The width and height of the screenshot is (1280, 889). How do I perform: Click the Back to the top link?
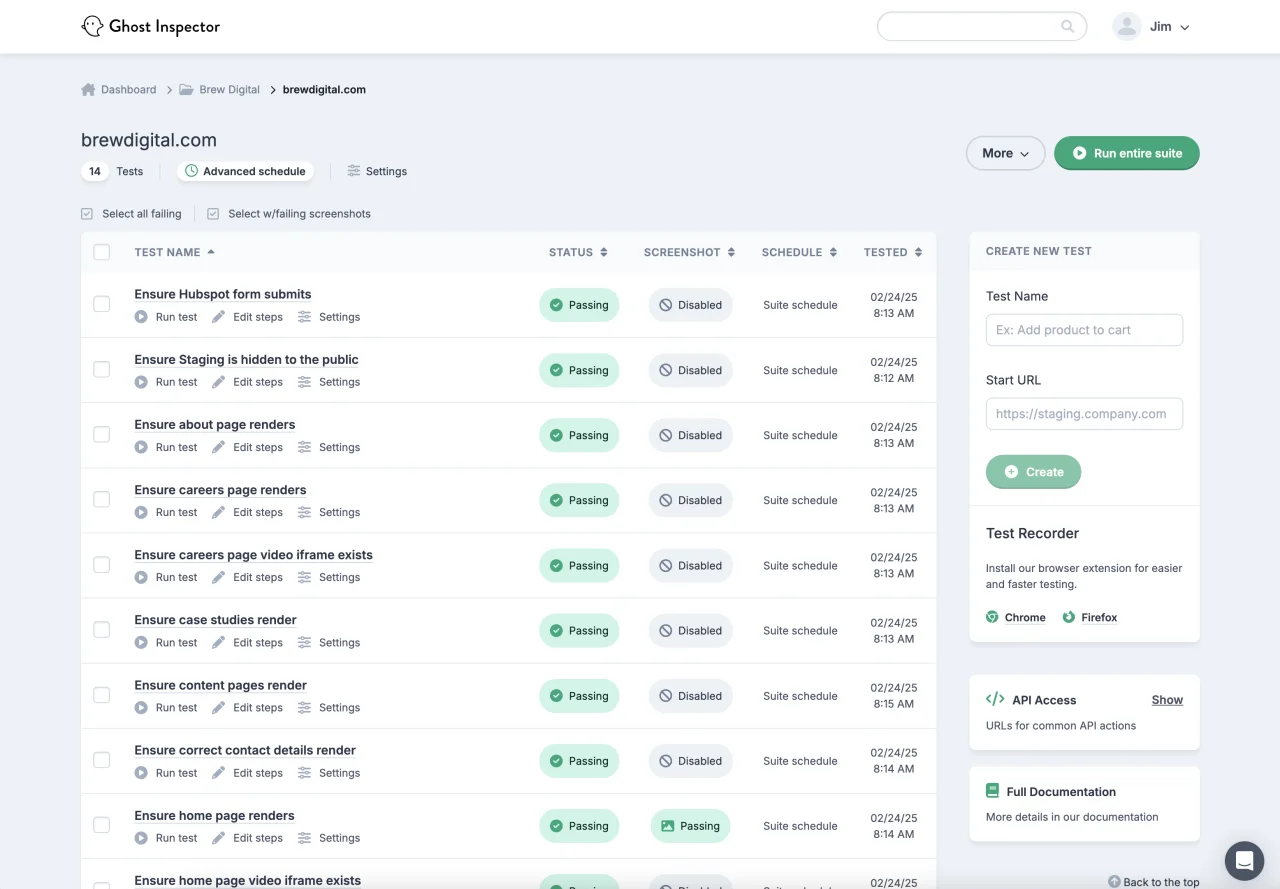click(1153, 882)
